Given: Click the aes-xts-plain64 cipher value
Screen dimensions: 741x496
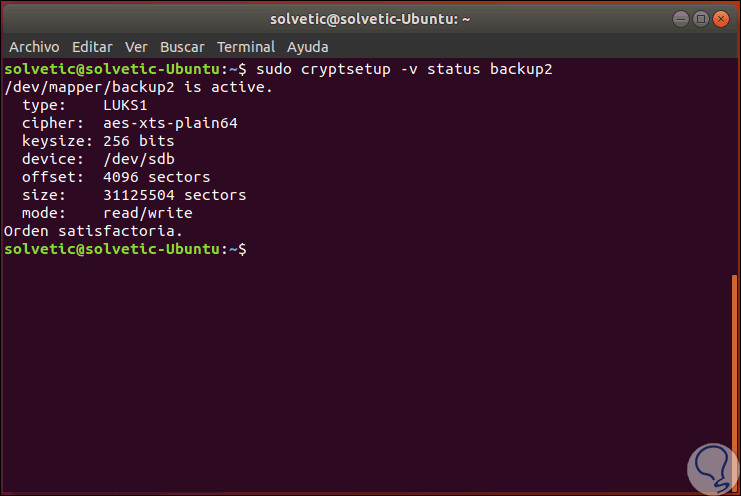Looking at the screenshot, I should [170, 123].
